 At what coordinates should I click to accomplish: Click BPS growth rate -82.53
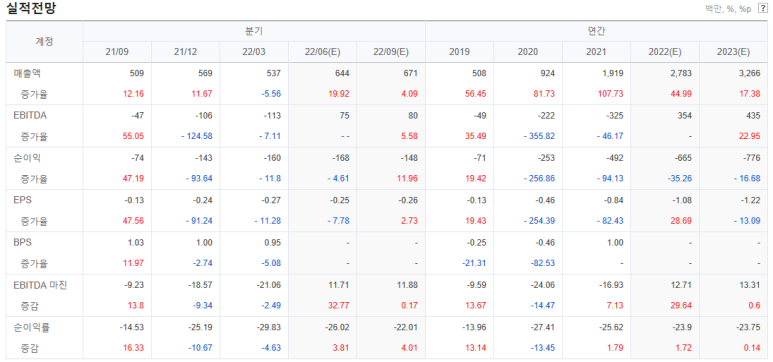543,263
